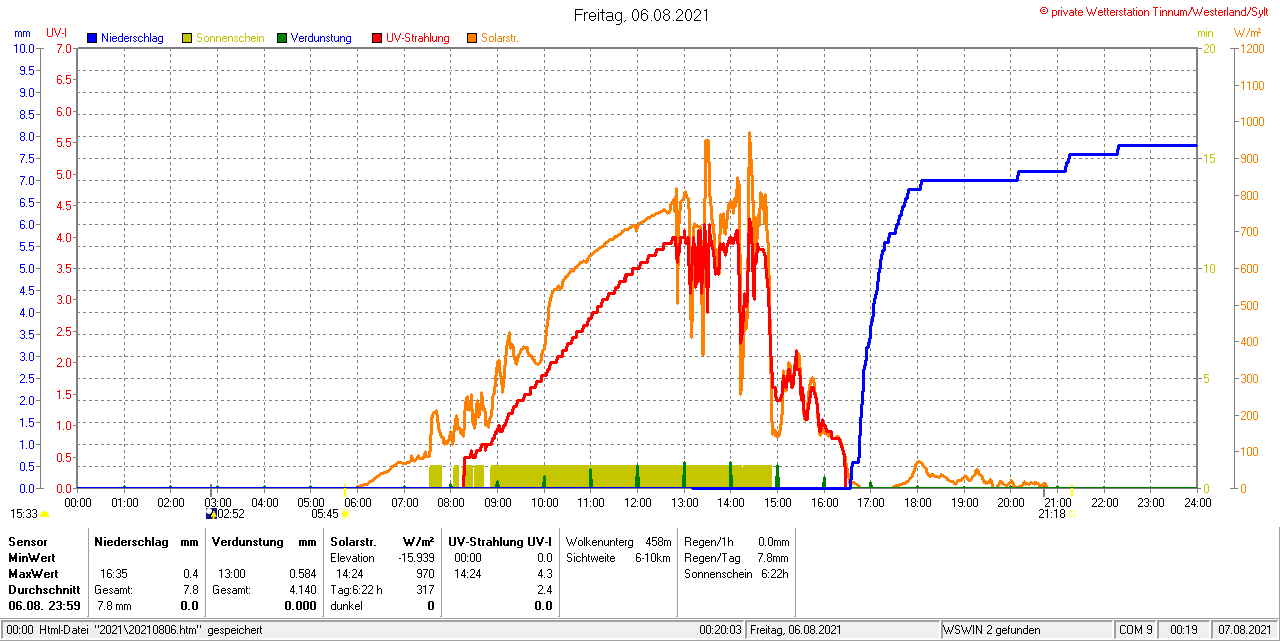Click the yellow min axis unit label

[1206, 33]
